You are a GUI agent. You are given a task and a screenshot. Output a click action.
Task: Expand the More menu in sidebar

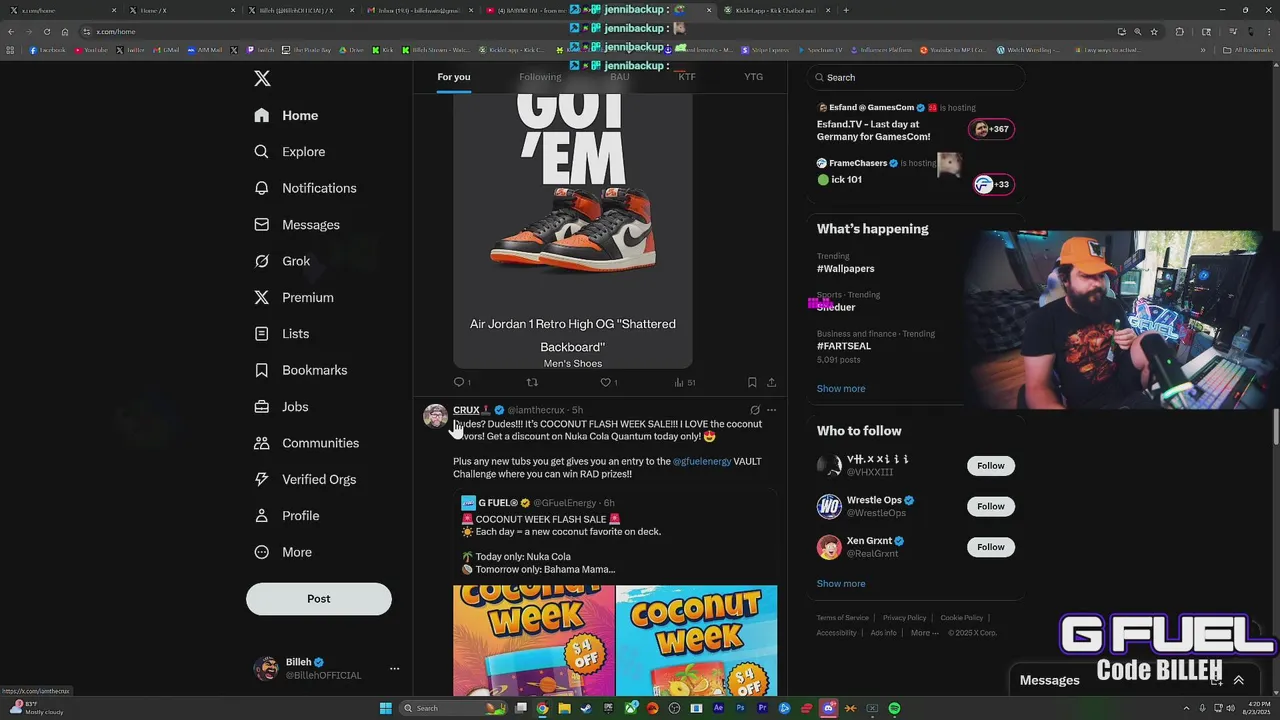coord(282,552)
